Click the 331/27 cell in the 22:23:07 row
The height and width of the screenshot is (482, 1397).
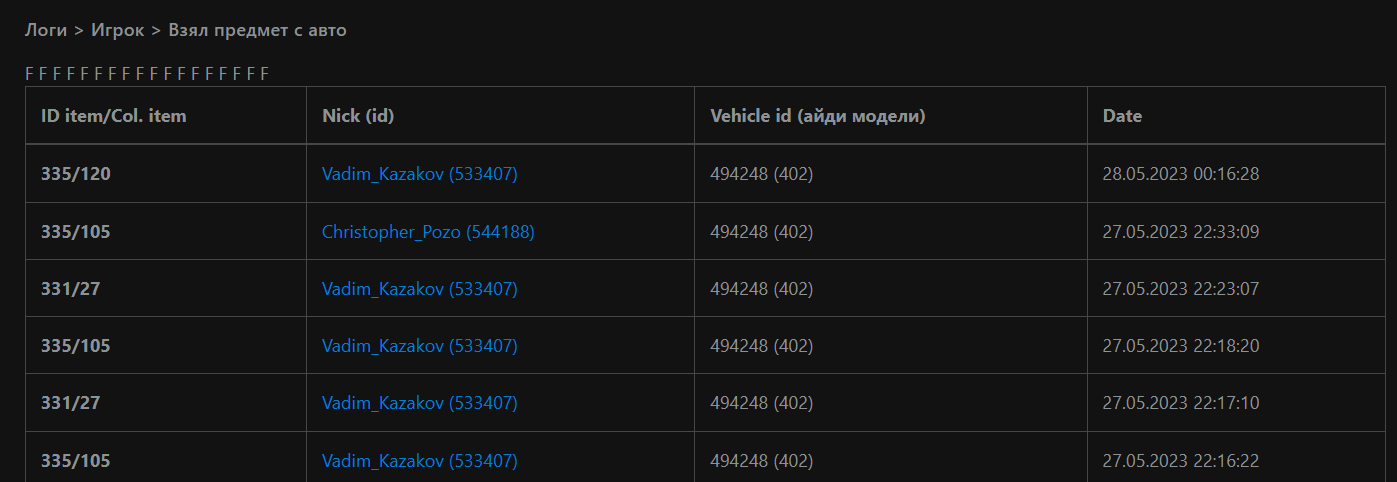[70, 289]
